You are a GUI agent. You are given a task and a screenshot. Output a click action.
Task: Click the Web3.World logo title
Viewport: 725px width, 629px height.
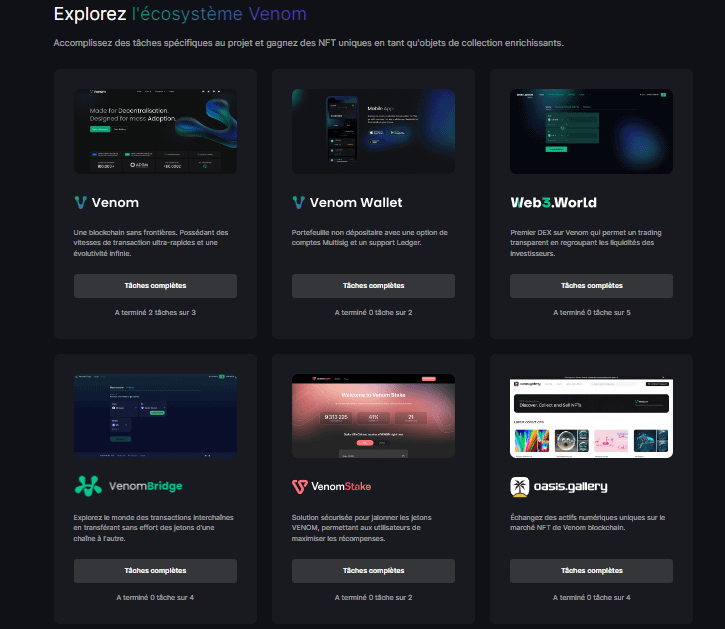point(553,202)
